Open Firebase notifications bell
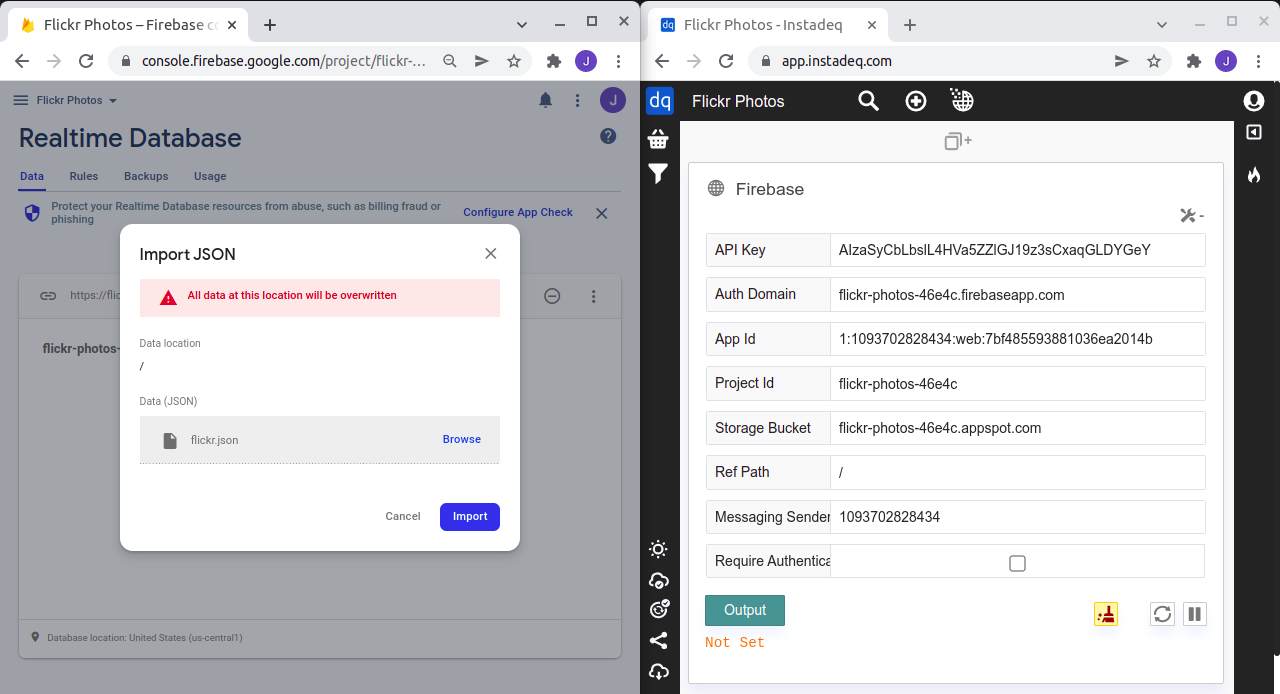Screen dimensions: 1280x694 pyautogui.click(x=546, y=100)
